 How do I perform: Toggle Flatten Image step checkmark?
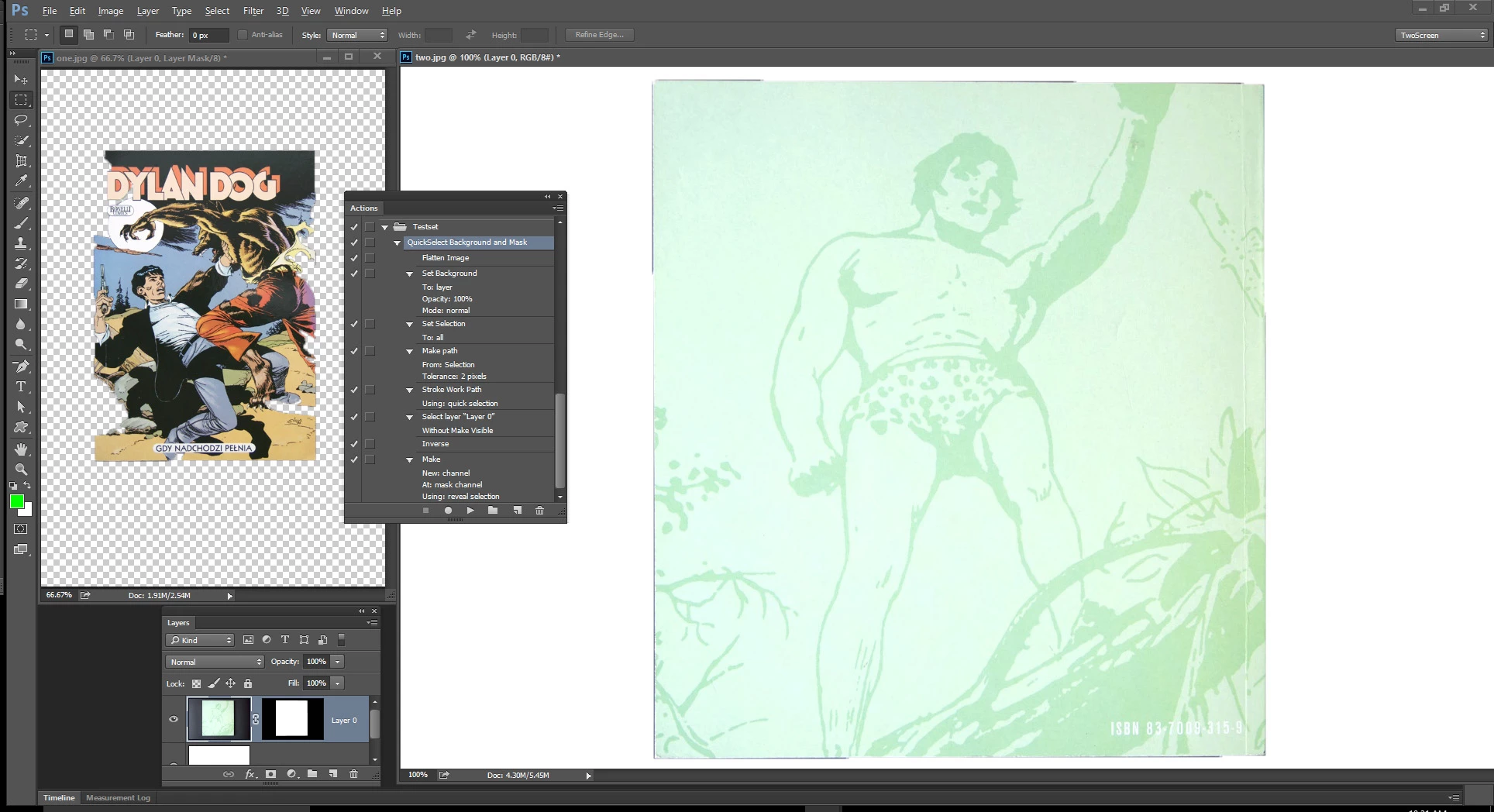tap(354, 258)
